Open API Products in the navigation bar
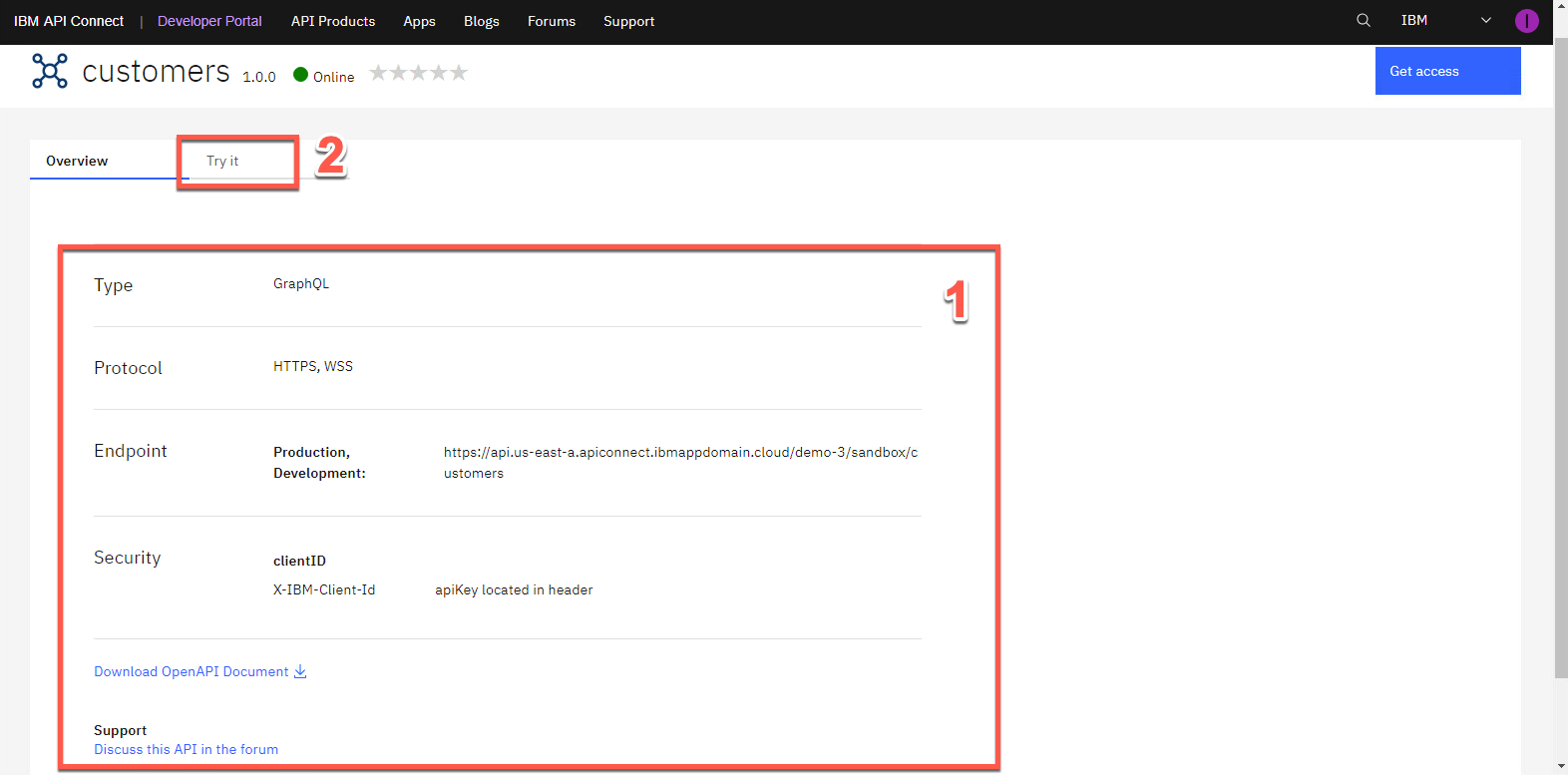 tap(333, 21)
